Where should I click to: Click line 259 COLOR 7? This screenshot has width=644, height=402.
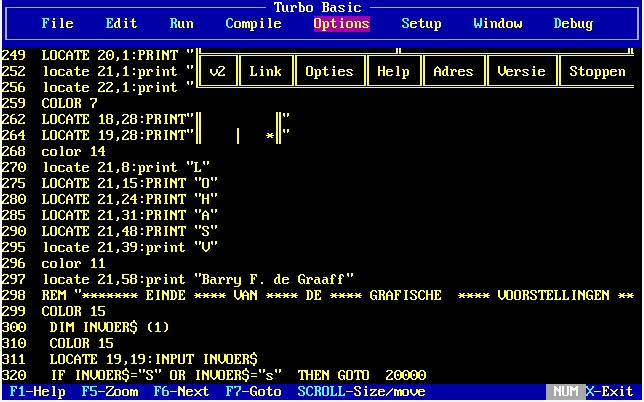point(49,103)
